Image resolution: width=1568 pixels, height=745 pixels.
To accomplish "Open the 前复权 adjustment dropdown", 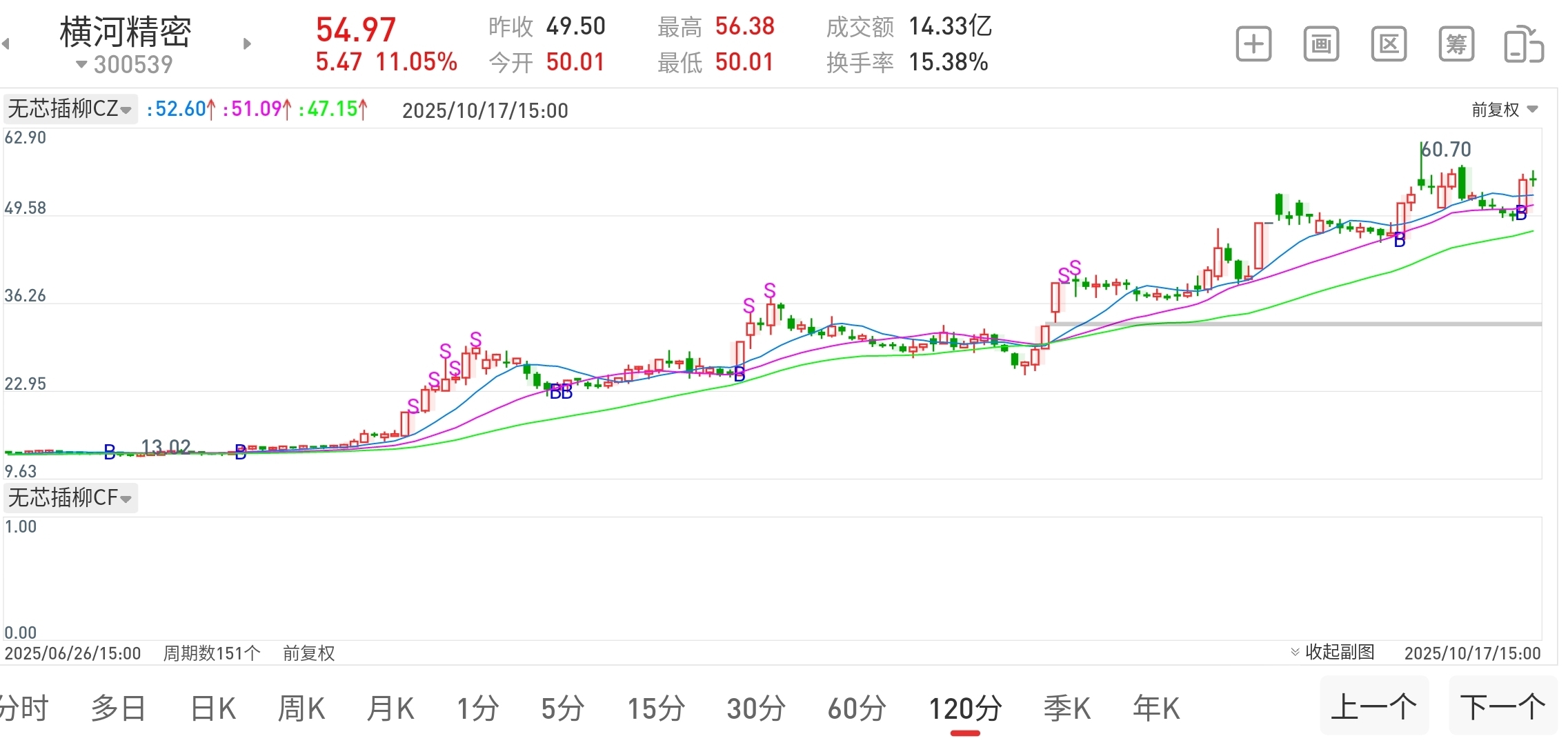I will pyautogui.click(x=1504, y=110).
